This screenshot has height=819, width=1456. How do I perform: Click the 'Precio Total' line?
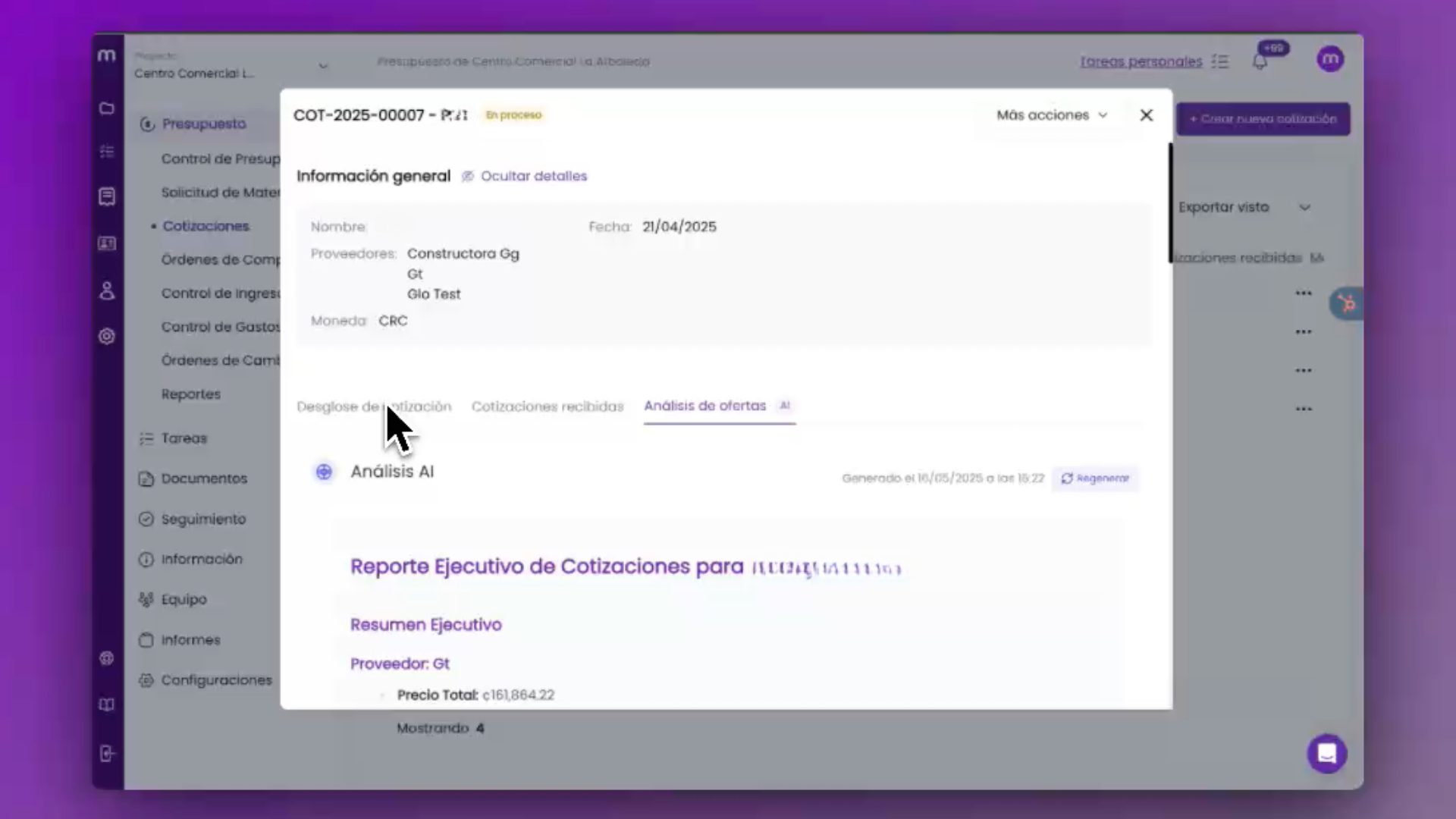click(475, 695)
